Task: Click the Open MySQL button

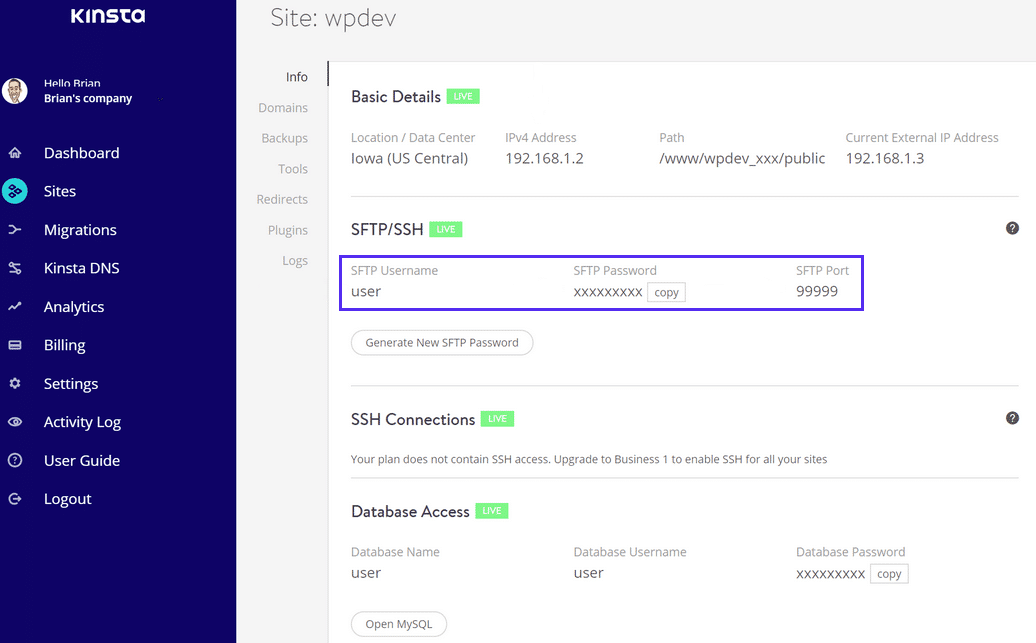Action: (399, 623)
